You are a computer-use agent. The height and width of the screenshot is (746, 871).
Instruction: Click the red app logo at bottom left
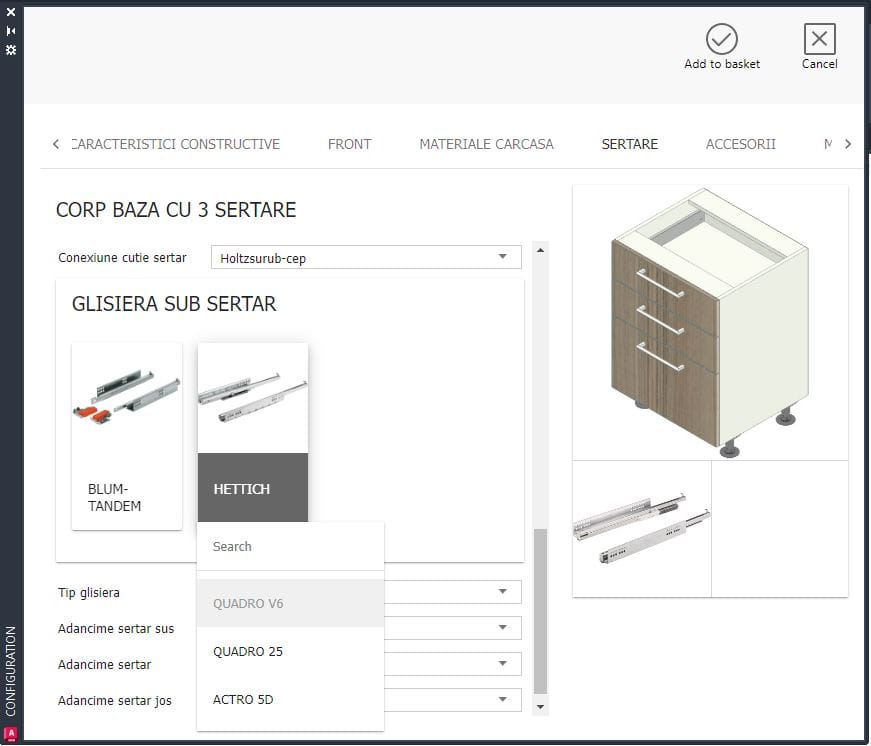click(11, 733)
